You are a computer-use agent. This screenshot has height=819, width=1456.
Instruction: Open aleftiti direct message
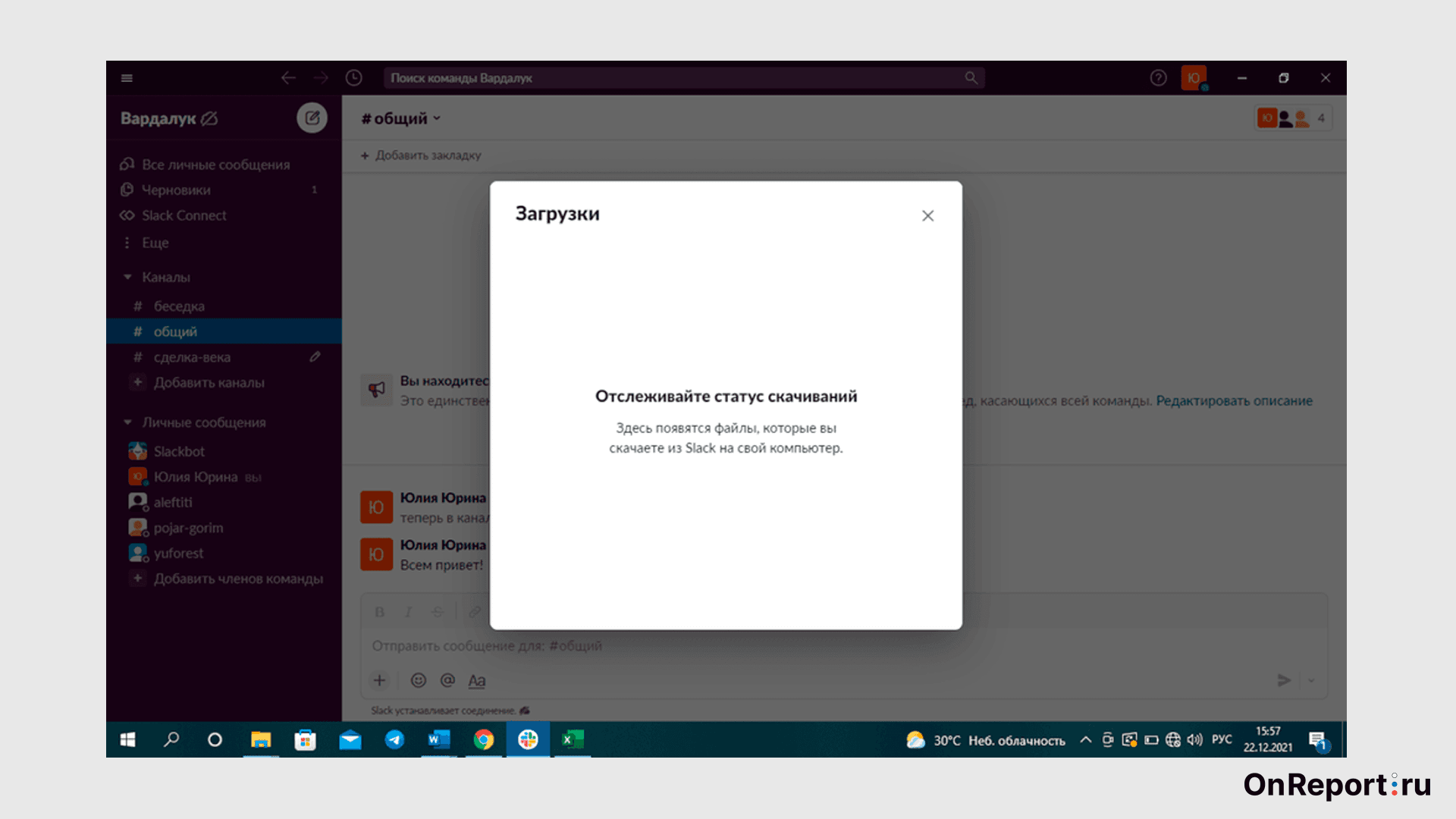tap(173, 502)
